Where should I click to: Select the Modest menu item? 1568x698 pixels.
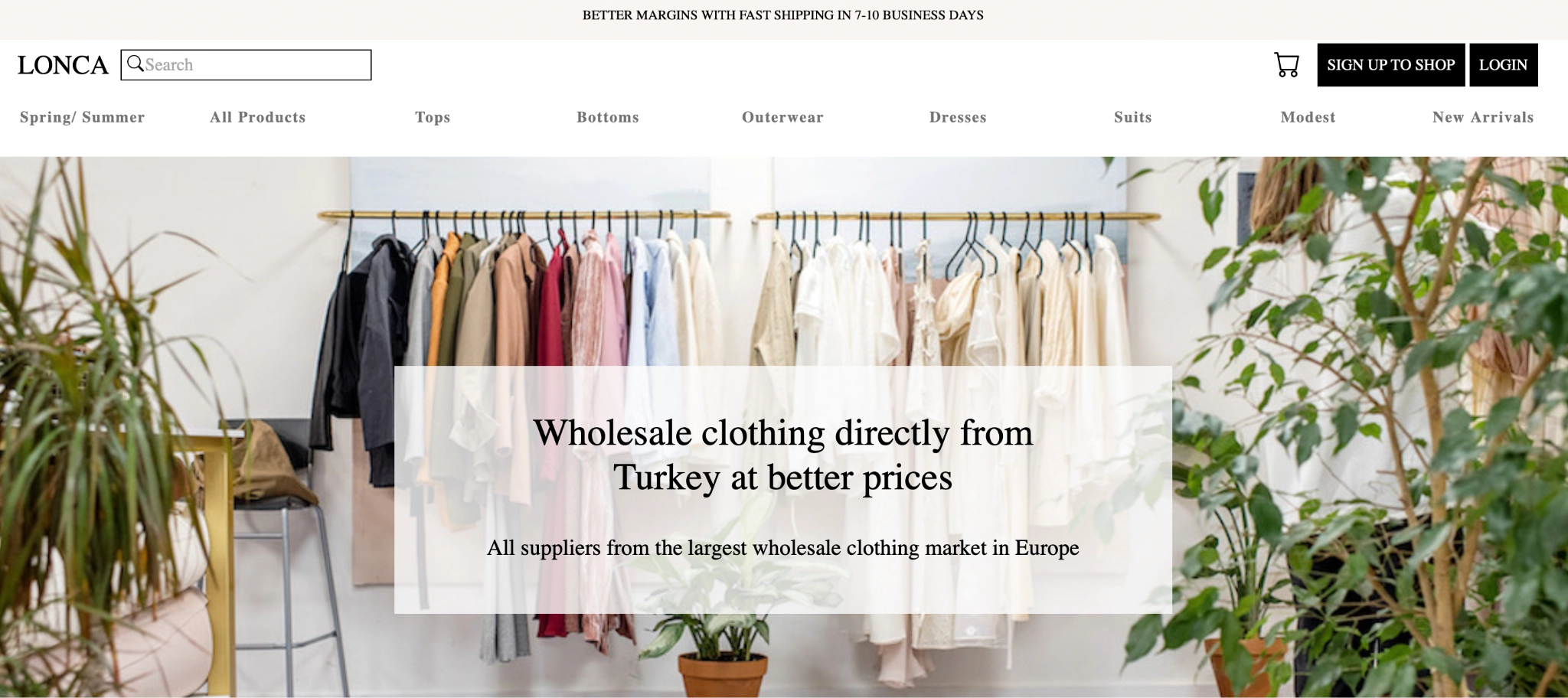(x=1308, y=117)
